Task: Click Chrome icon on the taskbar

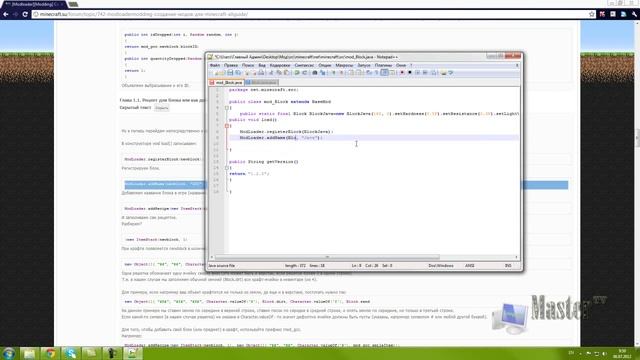Action: 50,353
